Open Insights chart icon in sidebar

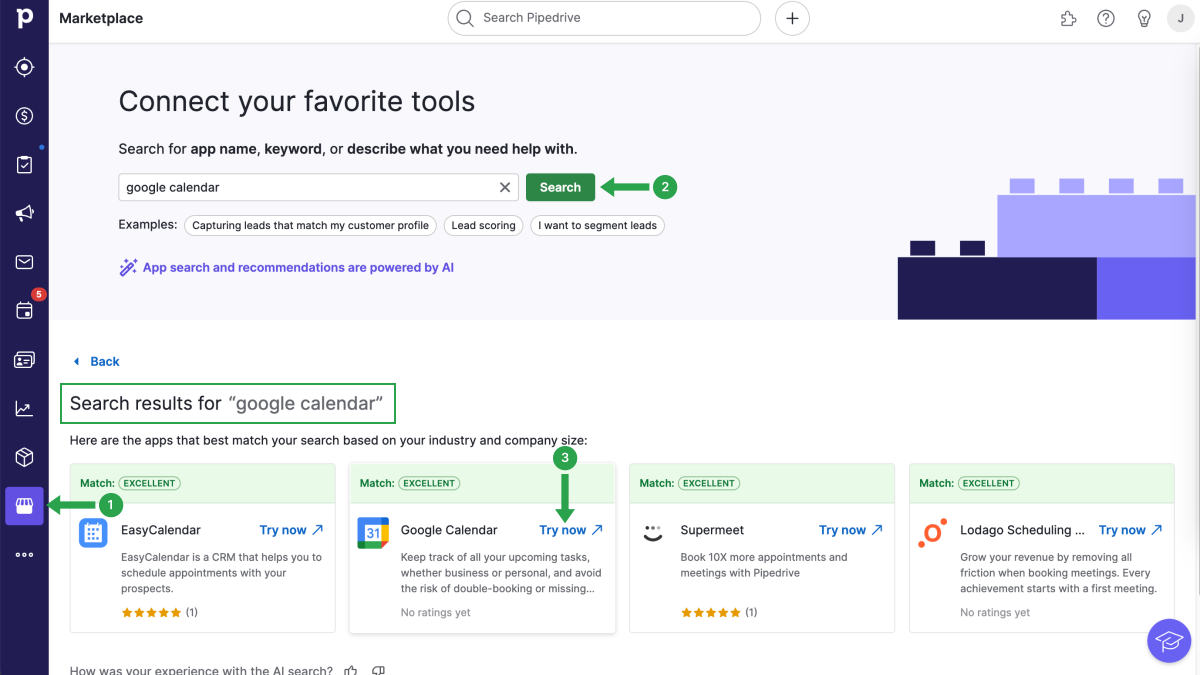[24, 408]
